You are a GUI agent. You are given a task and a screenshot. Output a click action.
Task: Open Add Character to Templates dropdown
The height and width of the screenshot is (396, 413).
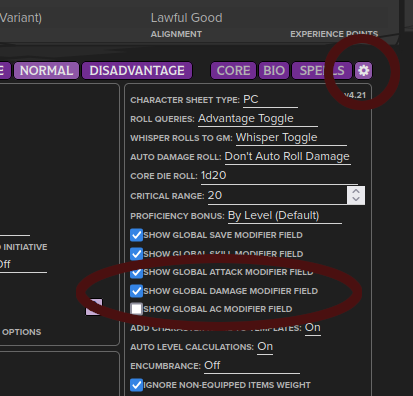313,328
